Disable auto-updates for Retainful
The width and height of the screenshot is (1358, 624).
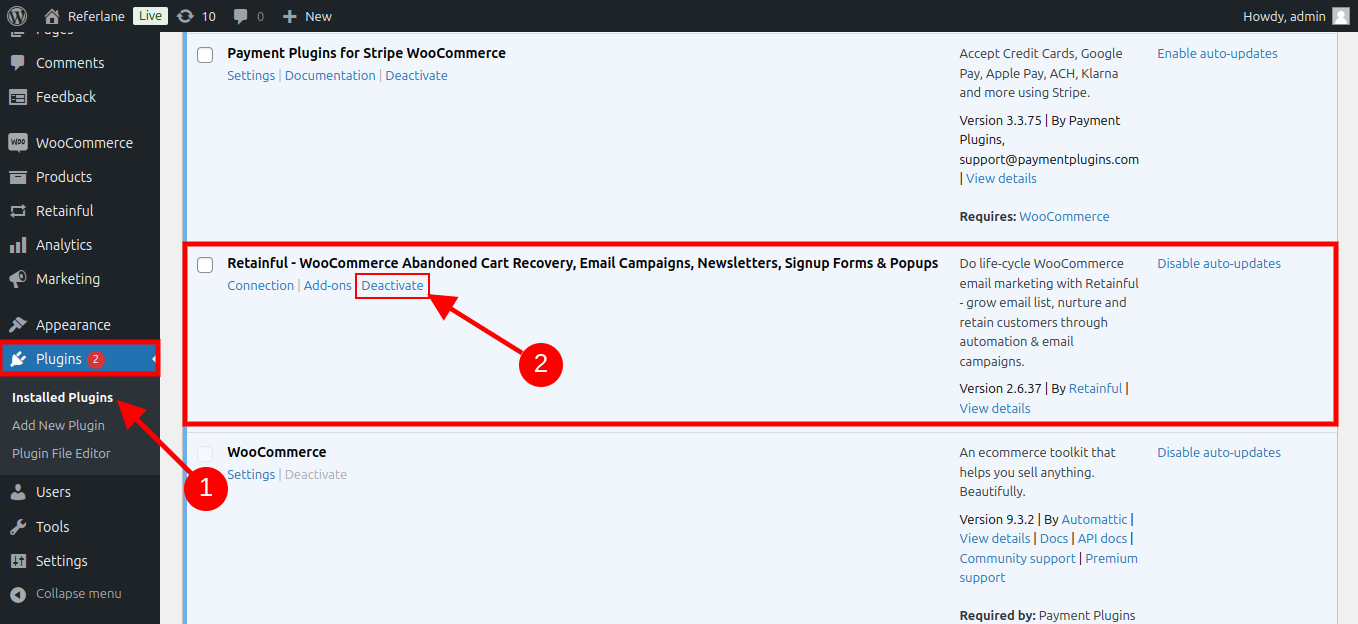(x=1218, y=264)
